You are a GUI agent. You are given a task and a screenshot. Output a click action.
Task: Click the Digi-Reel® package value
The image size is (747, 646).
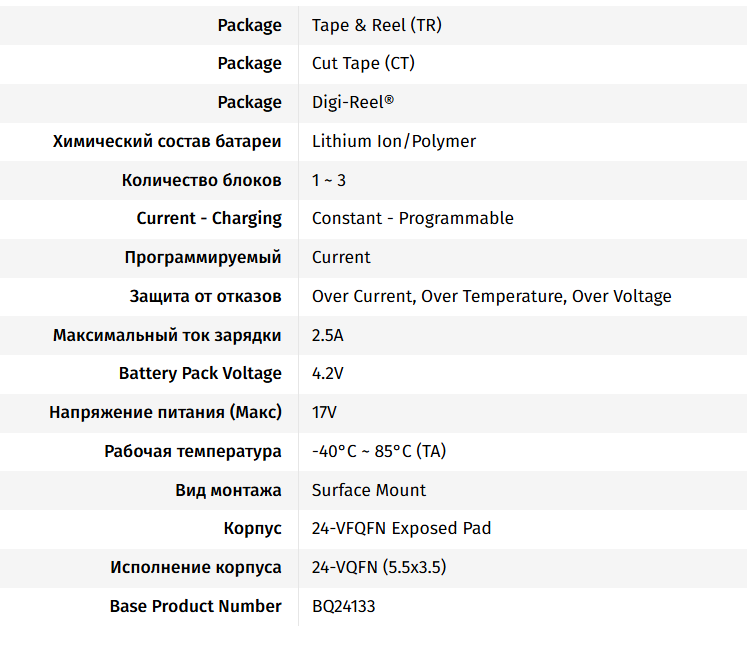353,102
